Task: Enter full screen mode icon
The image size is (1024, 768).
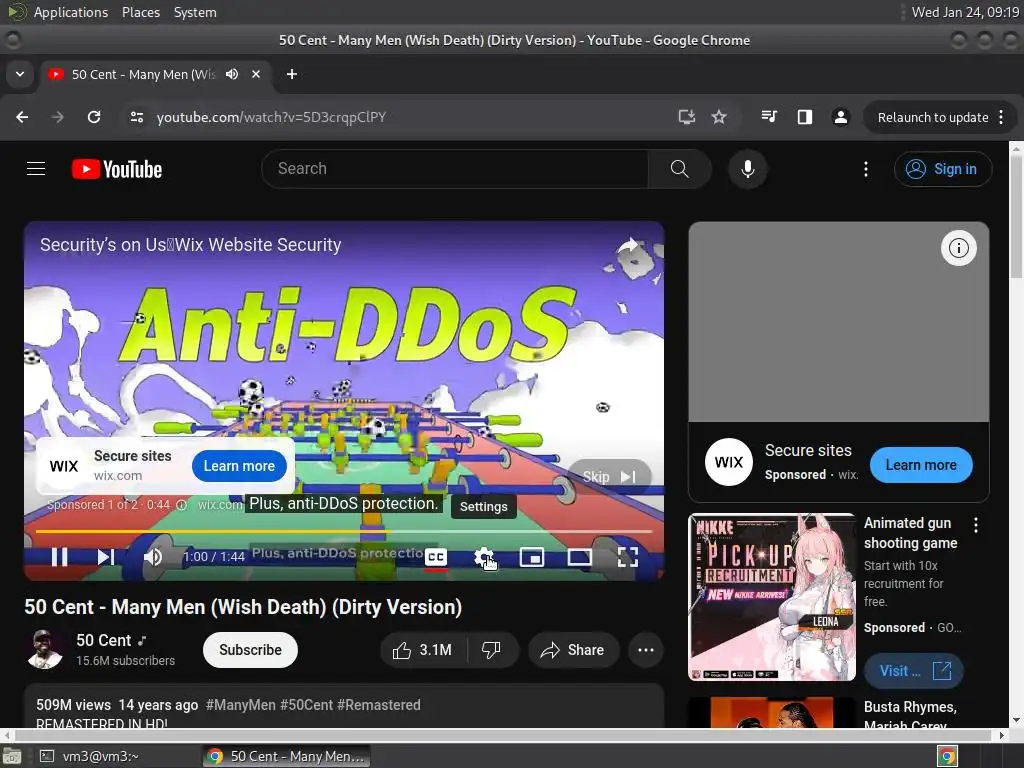Action: click(x=628, y=557)
